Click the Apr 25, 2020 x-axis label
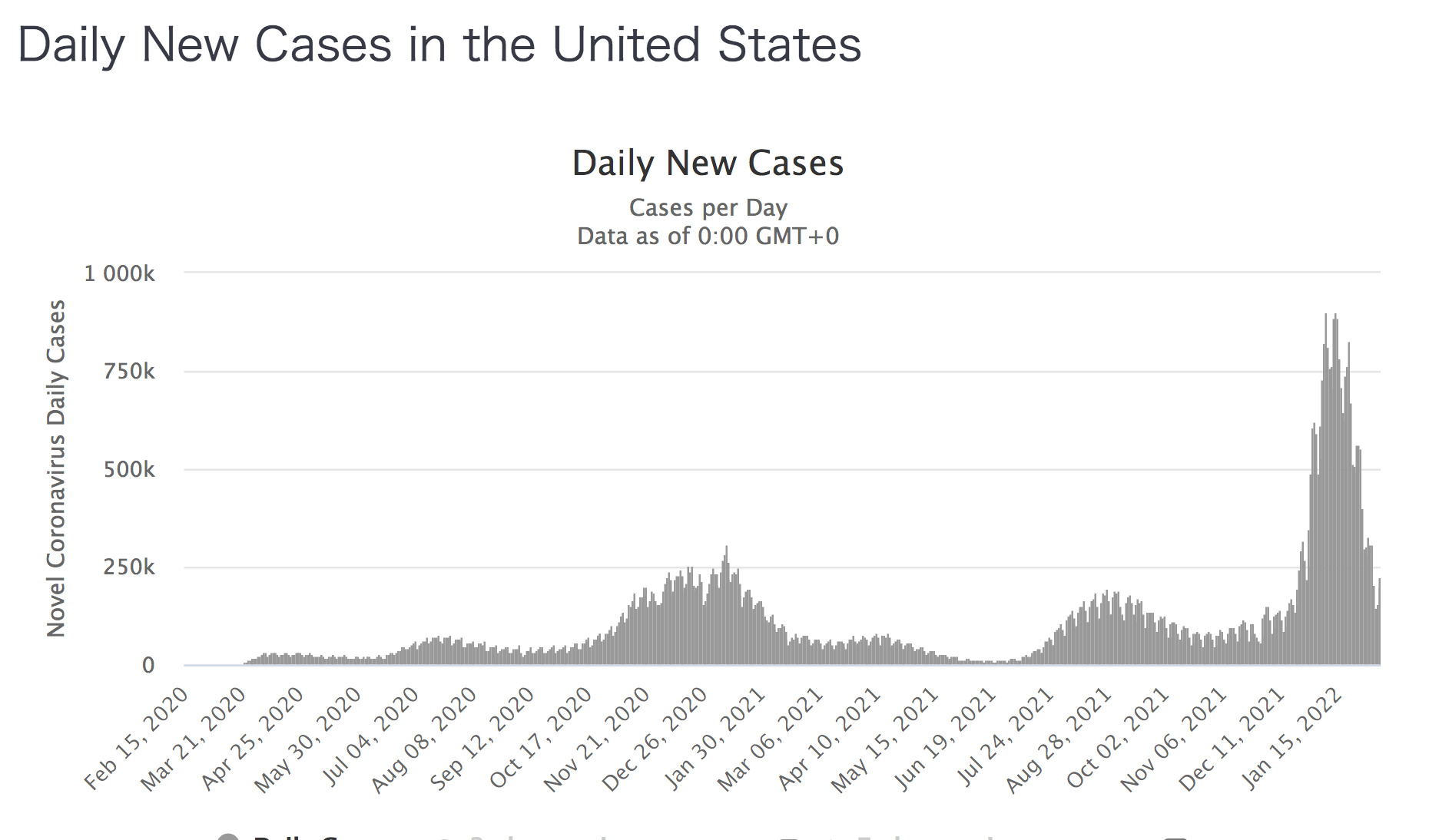The width and height of the screenshot is (1429, 840). [x=254, y=737]
